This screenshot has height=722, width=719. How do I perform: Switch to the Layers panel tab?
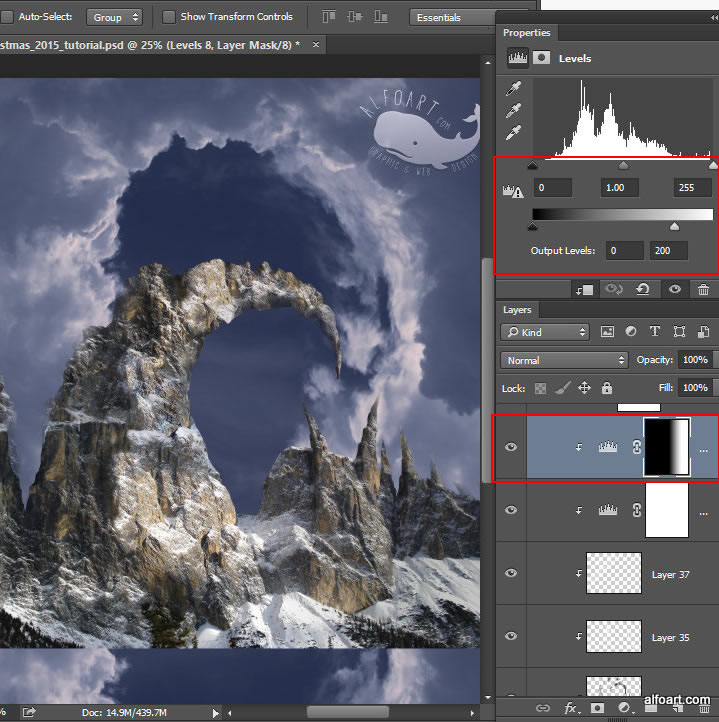pos(518,310)
